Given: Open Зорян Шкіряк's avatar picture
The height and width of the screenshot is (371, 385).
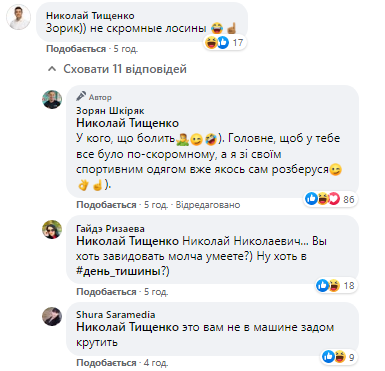Looking at the screenshot, I should pyautogui.click(x=52, y=99).
